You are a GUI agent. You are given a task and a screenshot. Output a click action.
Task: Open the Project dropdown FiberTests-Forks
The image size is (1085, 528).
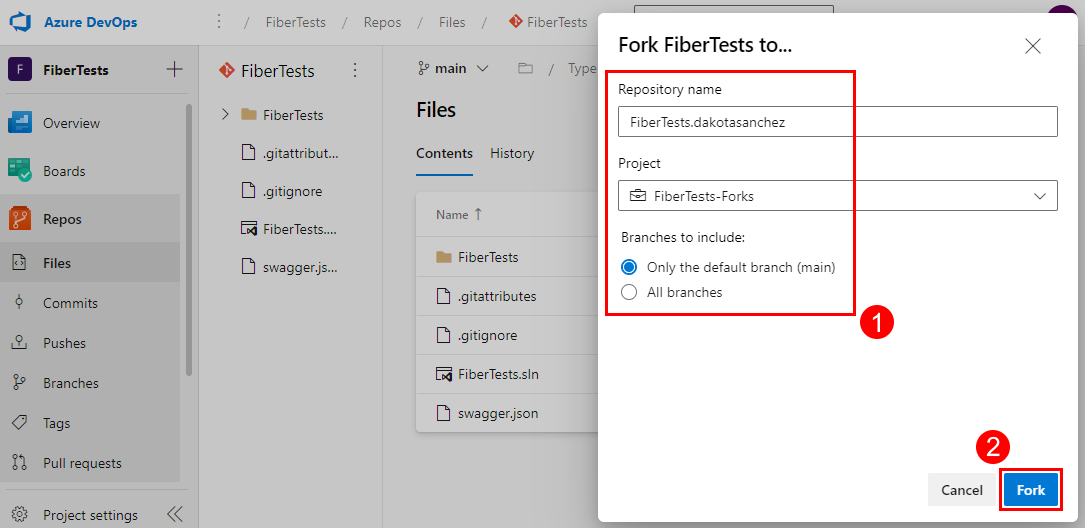tap(837, 196)
